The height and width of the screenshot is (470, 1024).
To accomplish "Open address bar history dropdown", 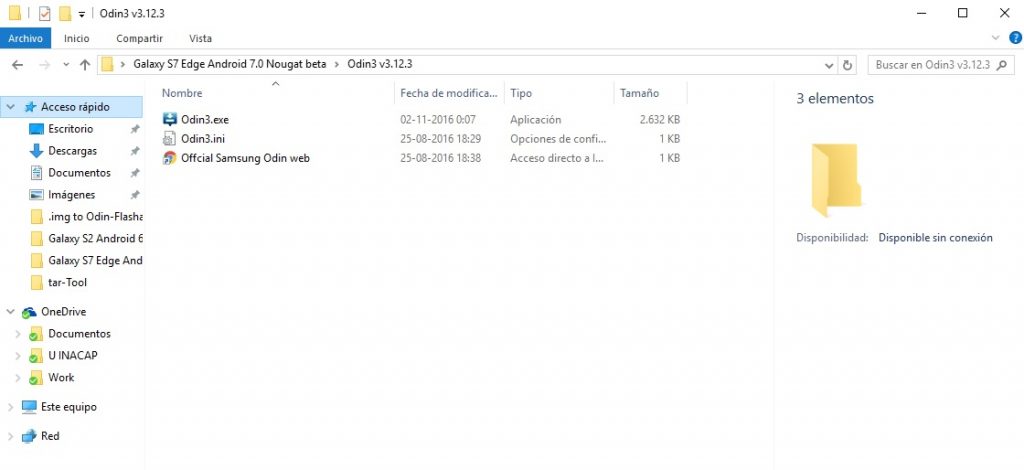I will pos(829,65).
